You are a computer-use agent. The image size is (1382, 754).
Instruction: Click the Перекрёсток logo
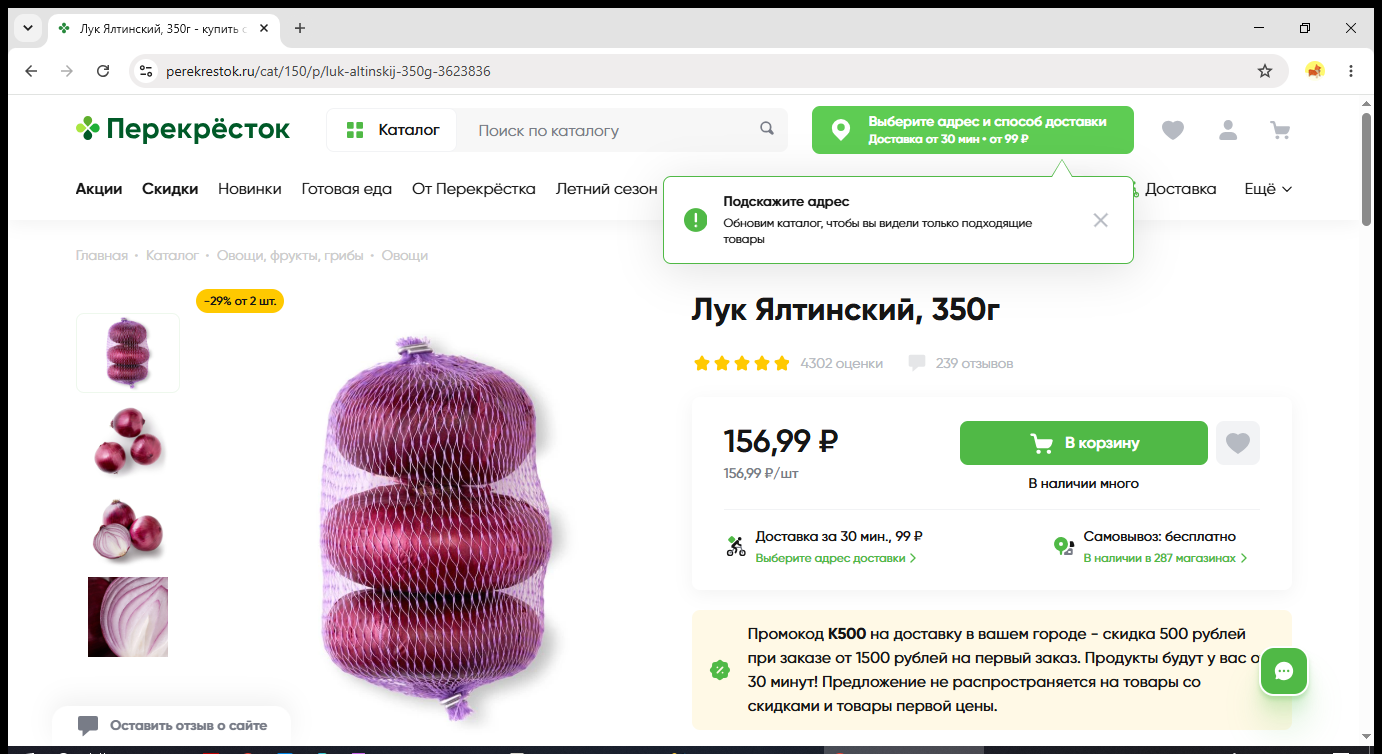[183, 129]
